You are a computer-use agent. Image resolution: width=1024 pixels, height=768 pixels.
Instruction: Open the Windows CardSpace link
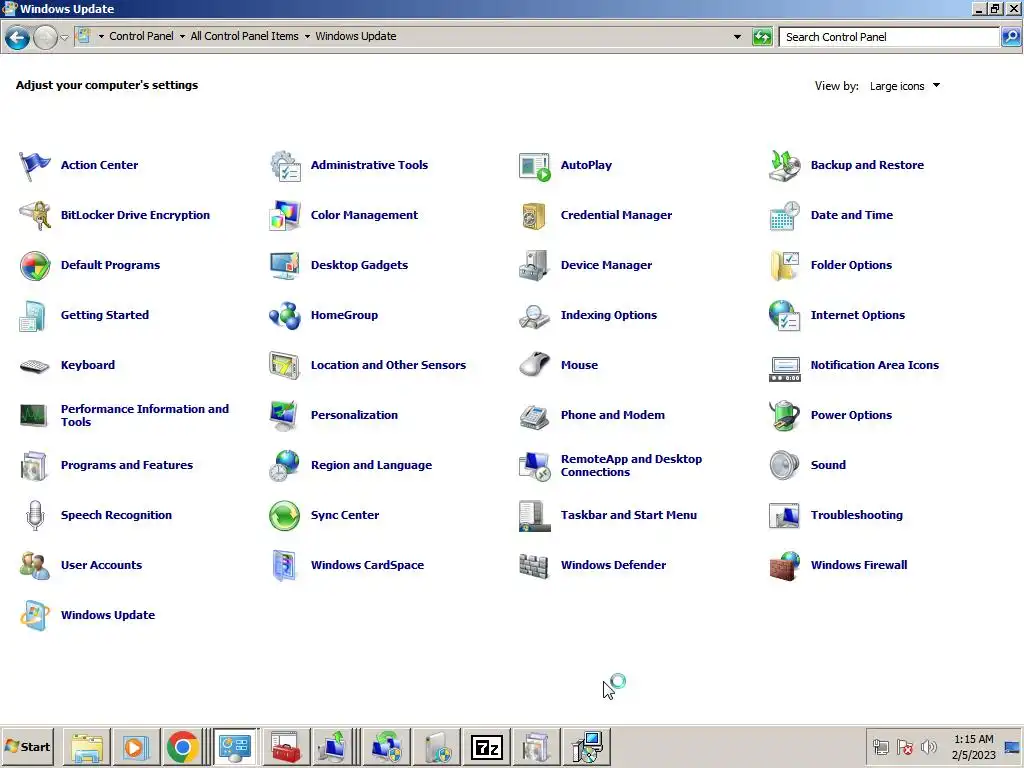pos(367,566)
